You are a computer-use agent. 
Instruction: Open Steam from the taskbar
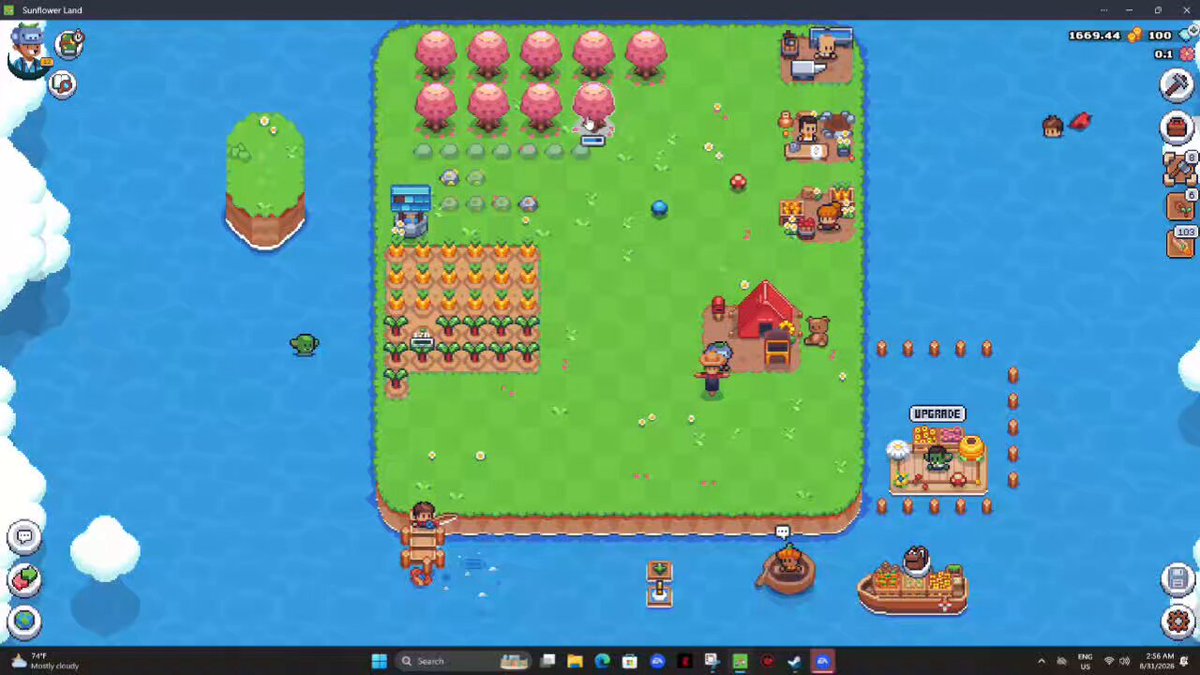794,661
